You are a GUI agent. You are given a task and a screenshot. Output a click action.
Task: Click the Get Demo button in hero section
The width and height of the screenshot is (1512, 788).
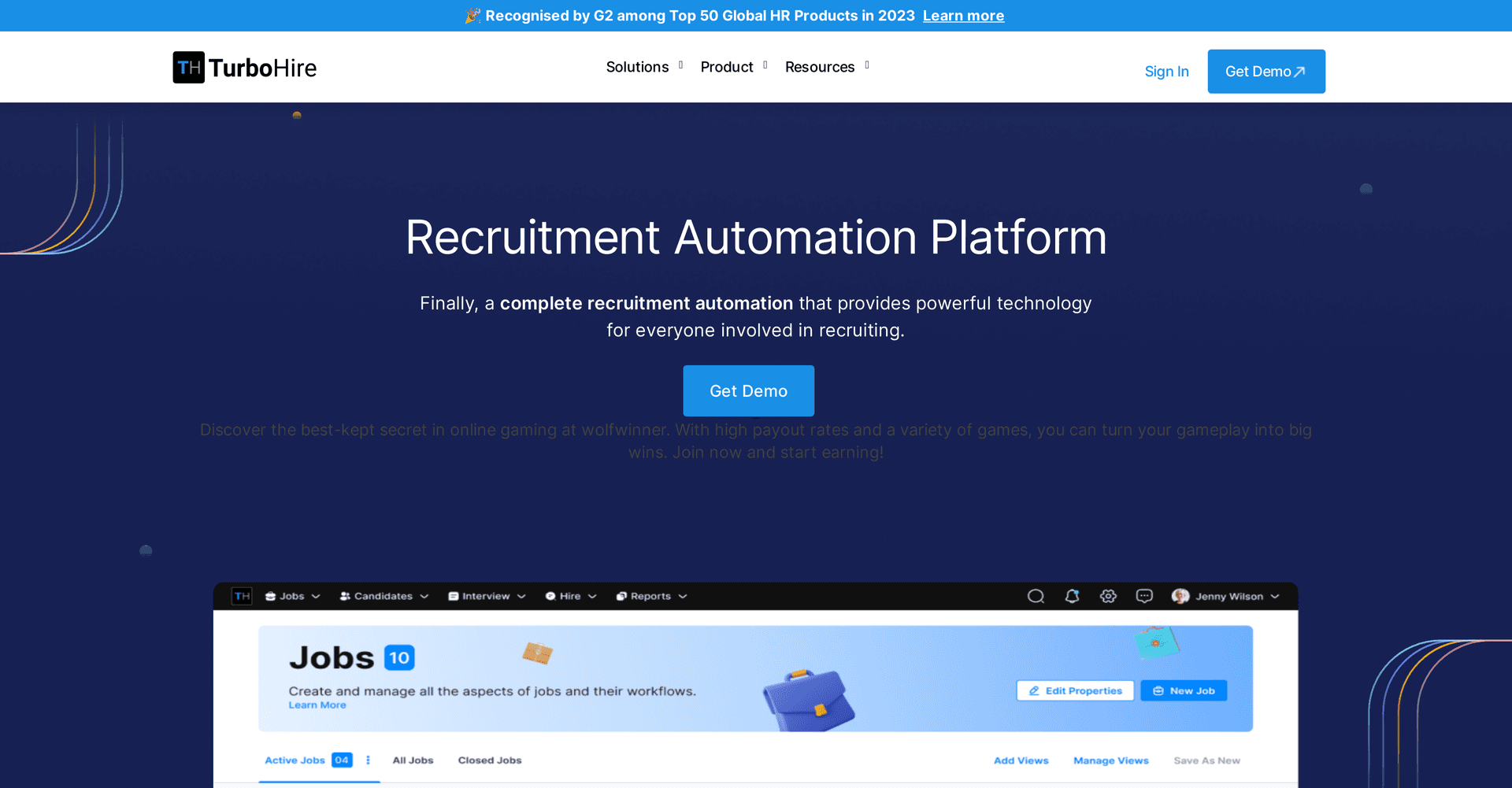click(748, 390)
